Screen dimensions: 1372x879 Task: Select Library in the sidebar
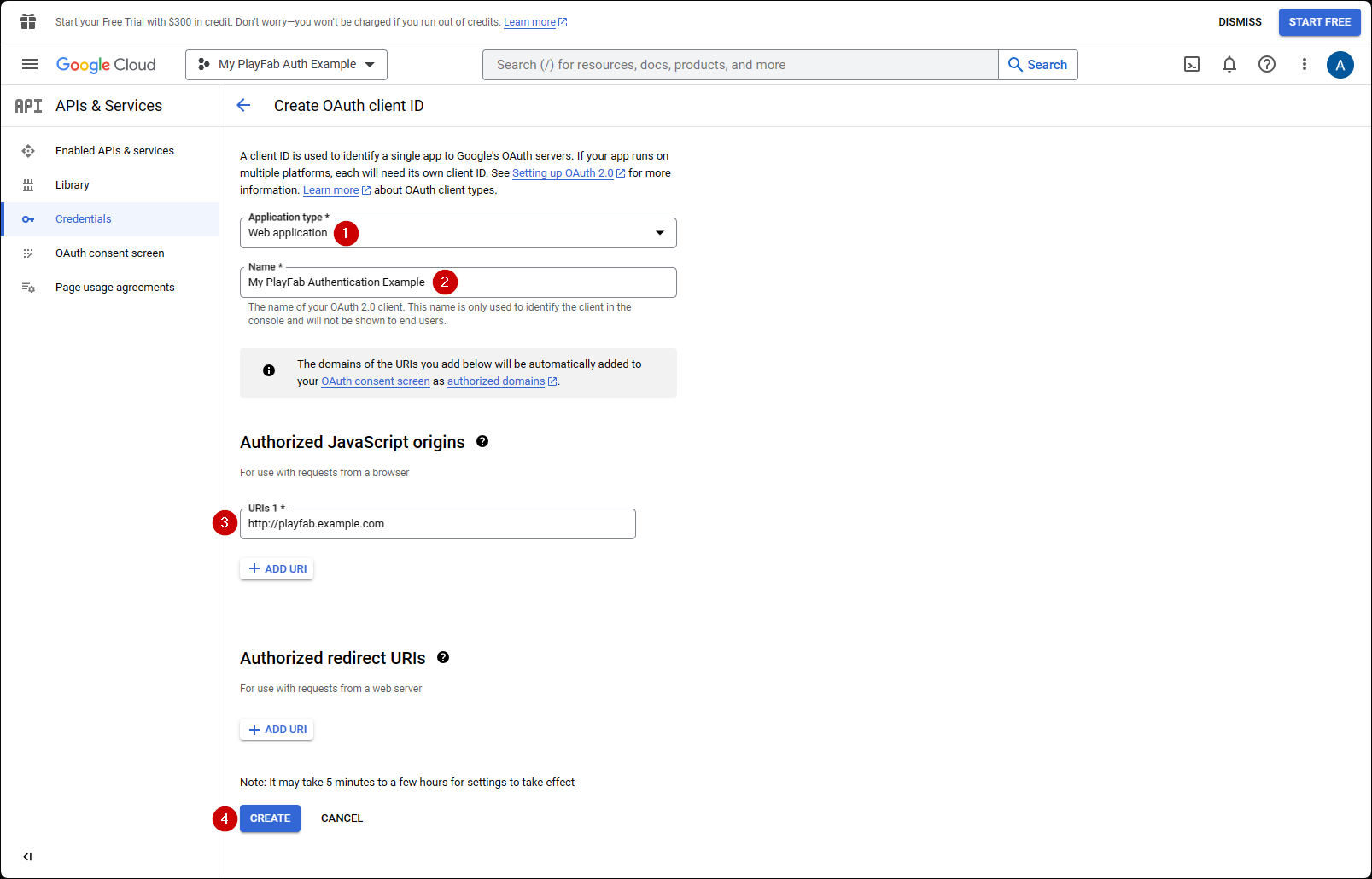[73, 184]
